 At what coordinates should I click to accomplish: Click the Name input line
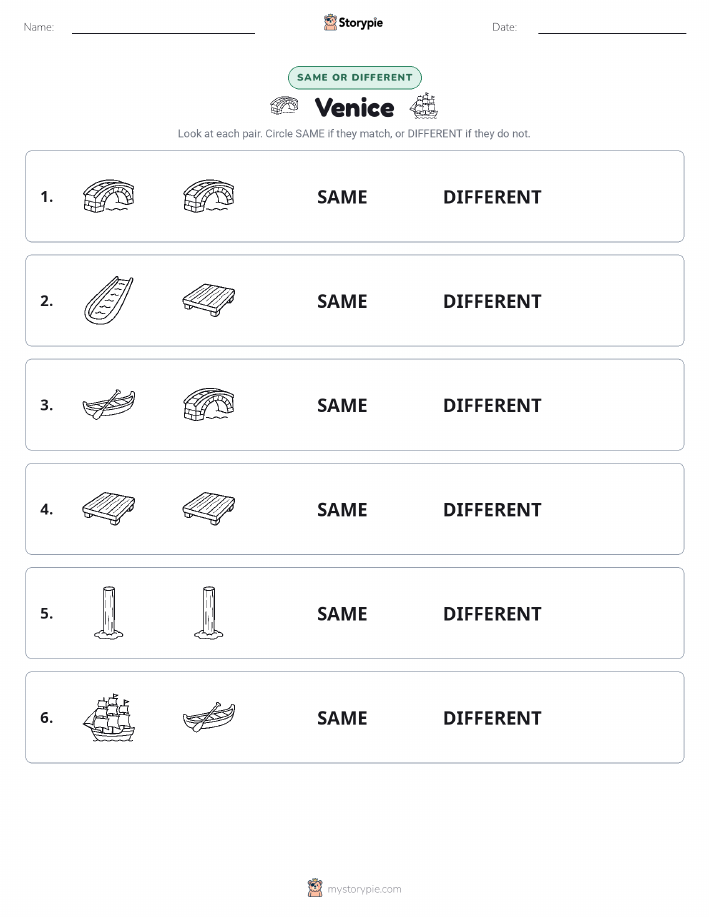(163, 29)
